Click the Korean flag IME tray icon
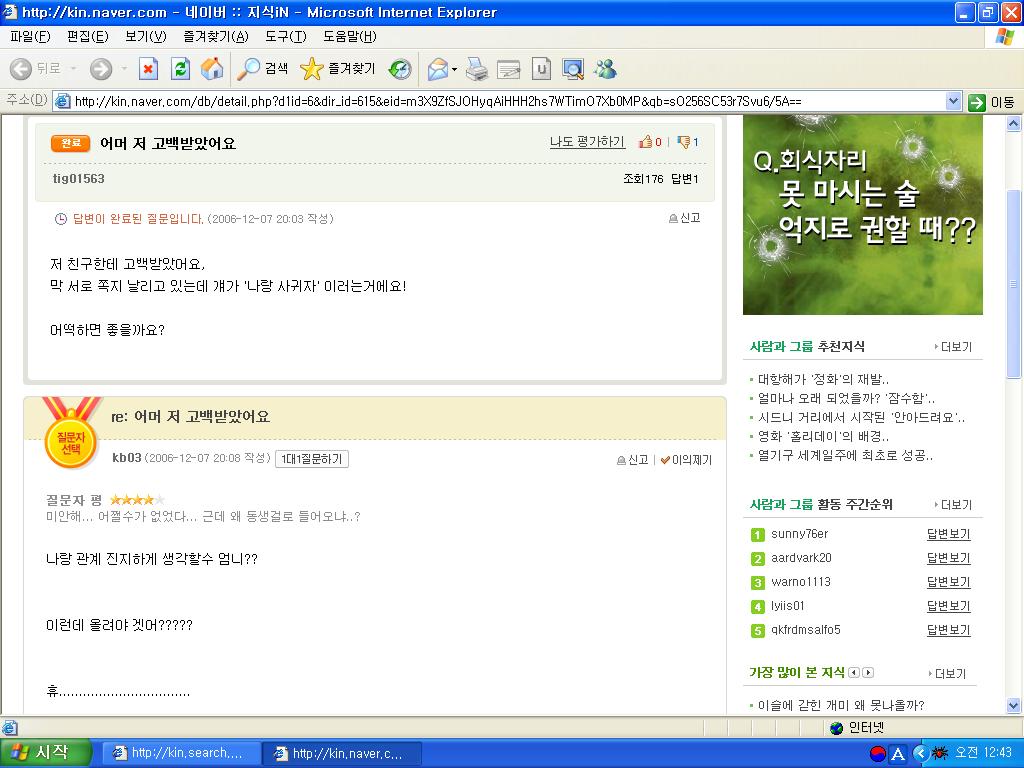 (878, 754)
